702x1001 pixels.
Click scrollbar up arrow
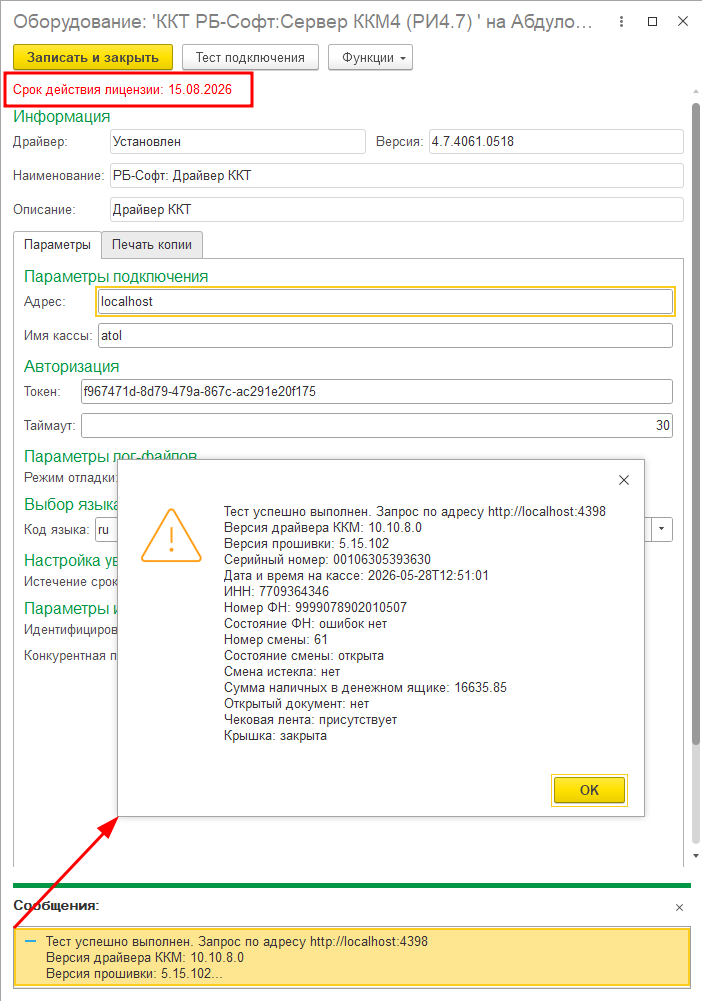point(696,93)
